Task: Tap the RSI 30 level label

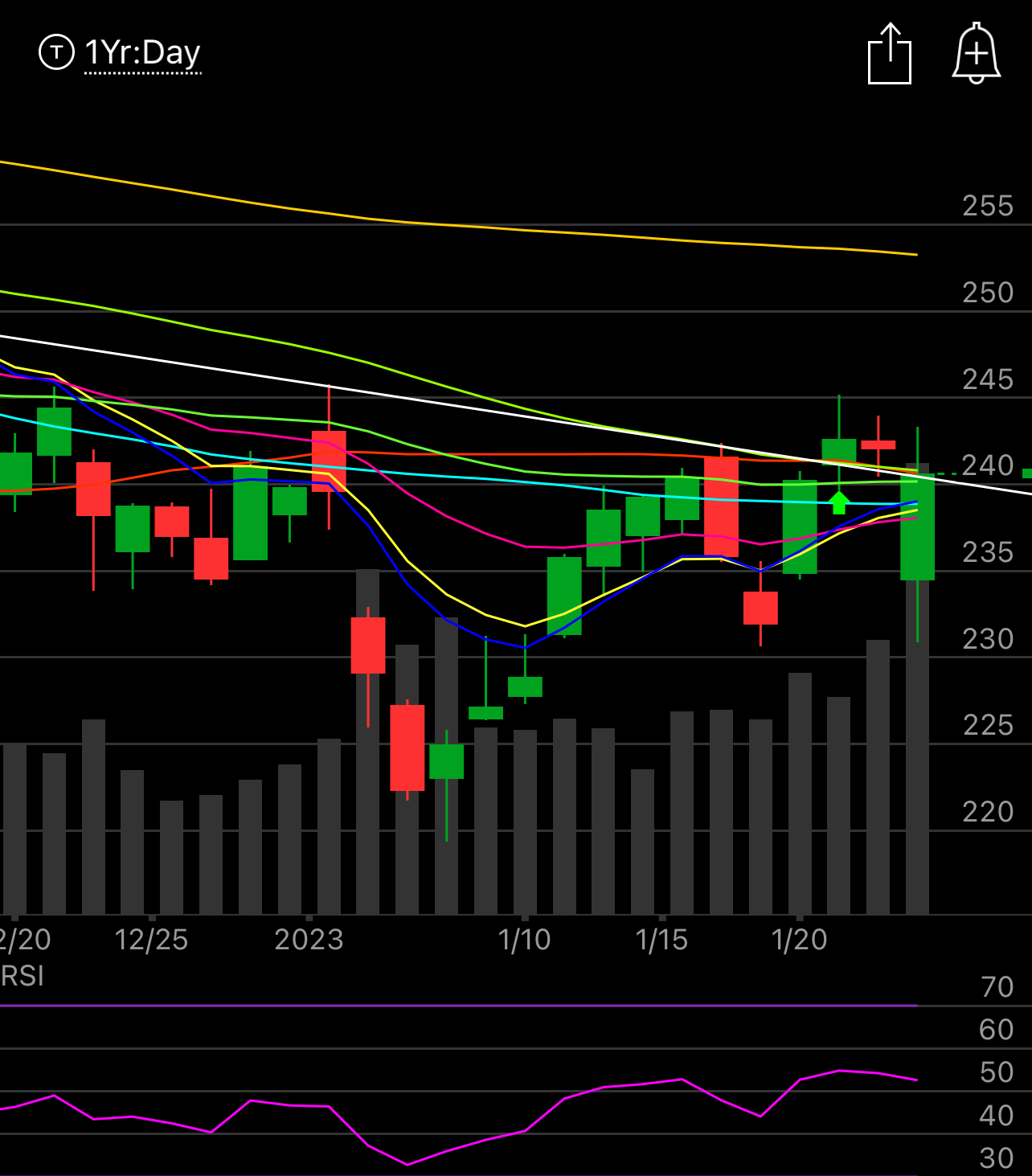Action: click(x=997, y=1158)
